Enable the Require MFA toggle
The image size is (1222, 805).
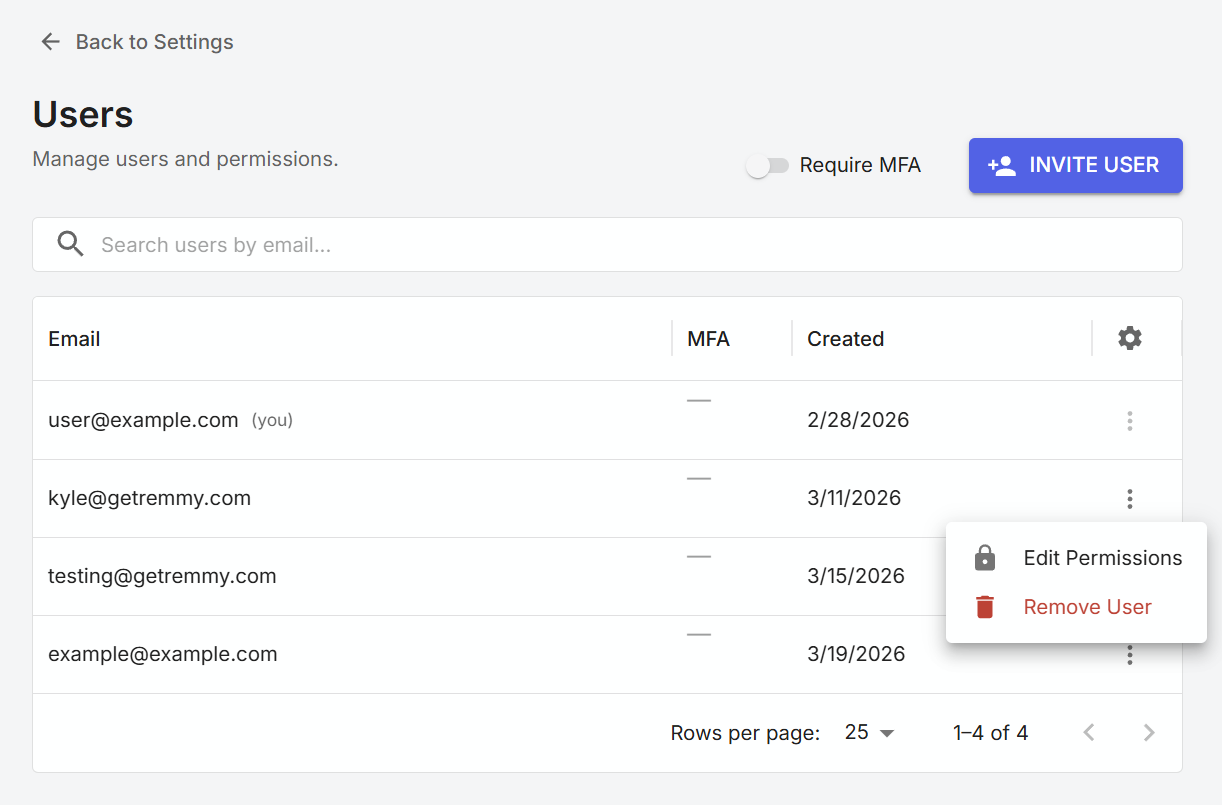tap(768, 164)
